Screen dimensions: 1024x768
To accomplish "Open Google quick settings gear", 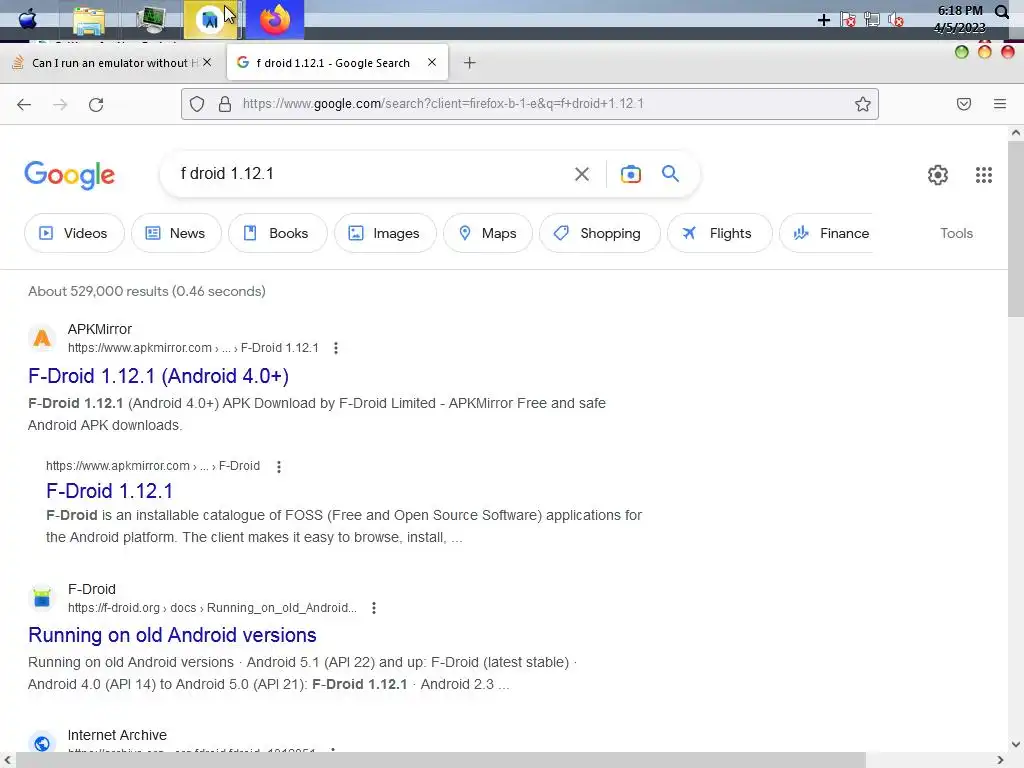I will 938,175.
